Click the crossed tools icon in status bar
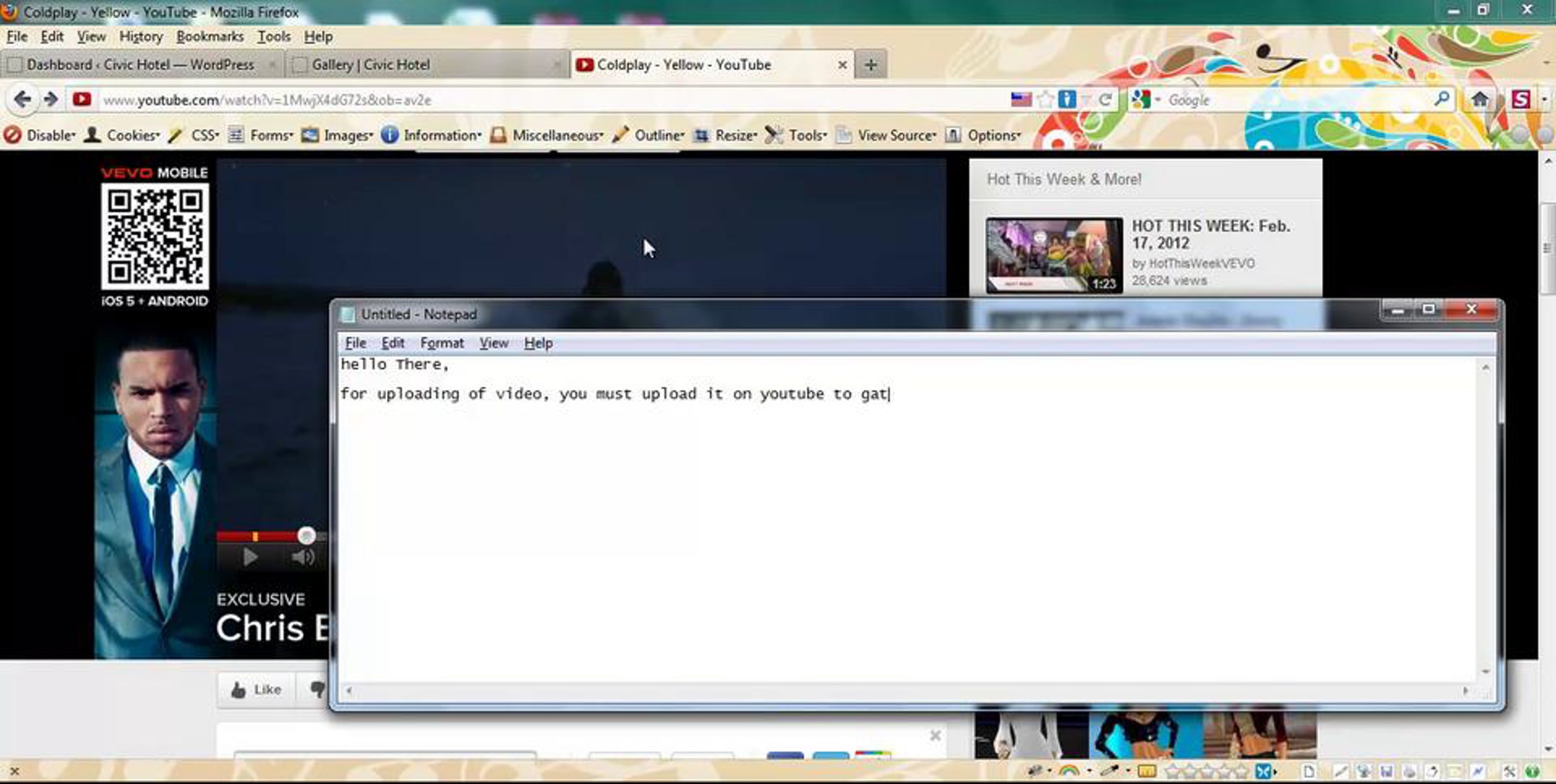Screen dimensions: 1556x784 tap(1509, 771)
